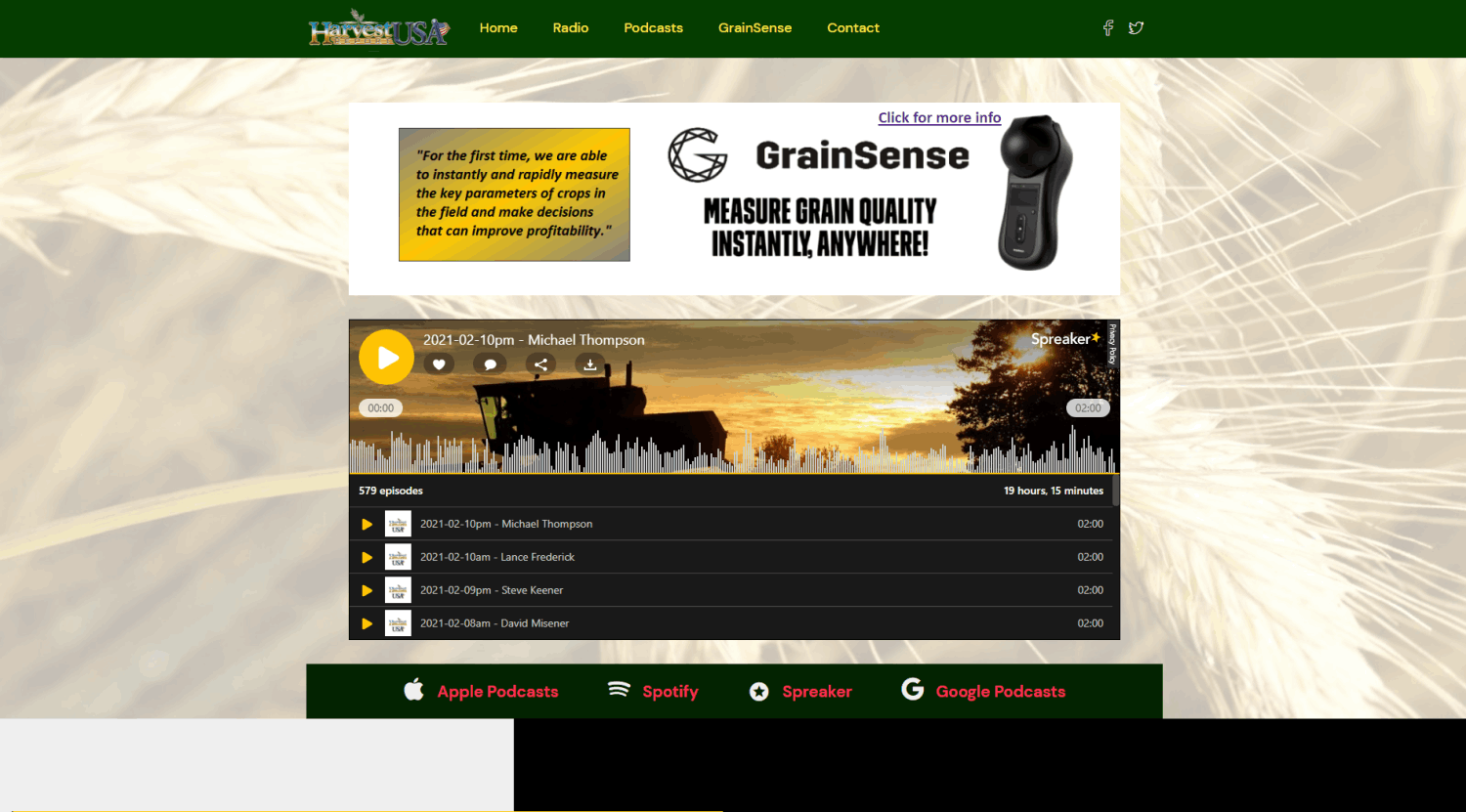This screenshot has width=1466, height=812.
Task: Click thumbnail of the Michael Thompson episode
Action: [398, 524]
